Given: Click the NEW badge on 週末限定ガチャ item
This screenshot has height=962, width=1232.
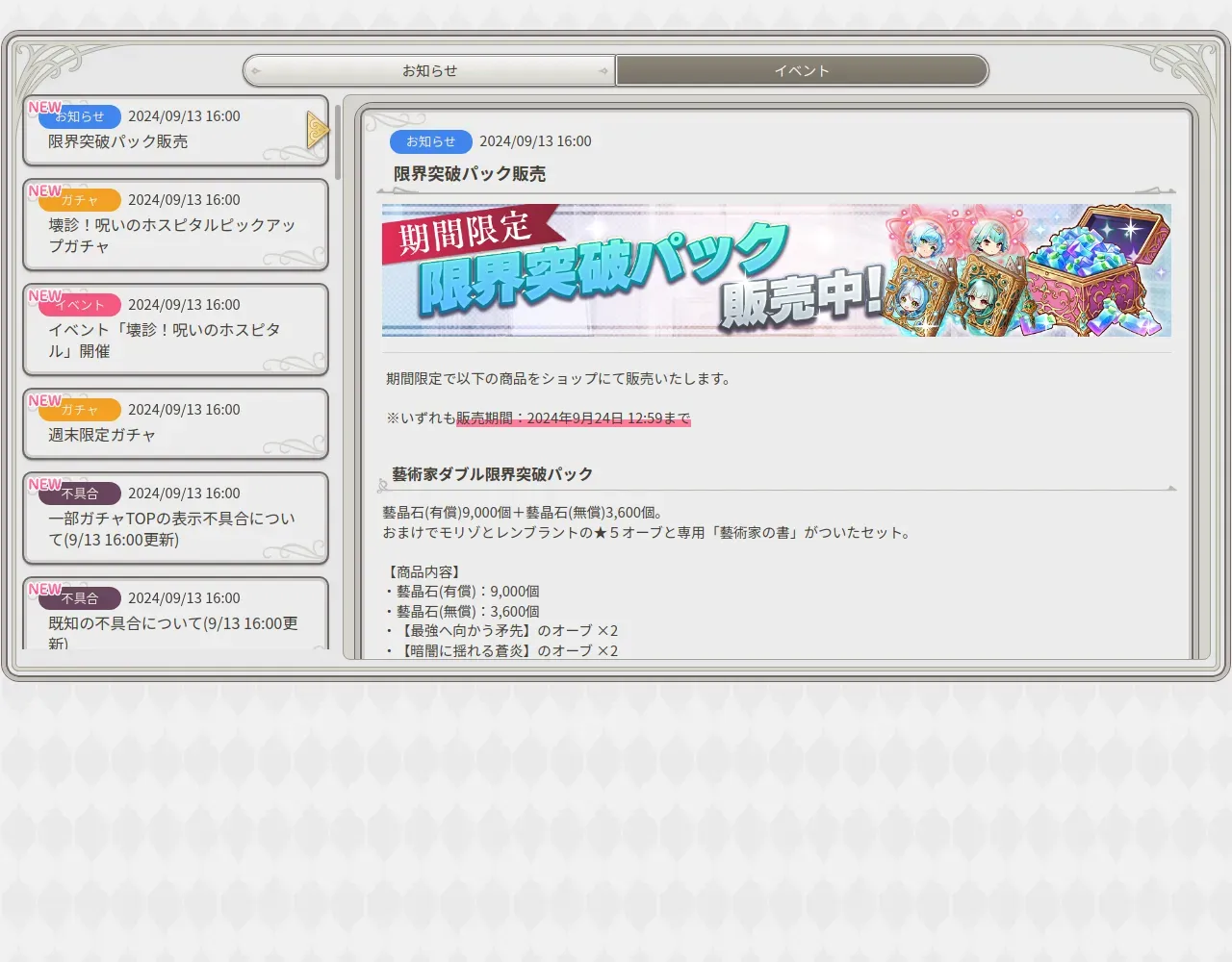Looking at the screenshot, I should coord(44,400).
